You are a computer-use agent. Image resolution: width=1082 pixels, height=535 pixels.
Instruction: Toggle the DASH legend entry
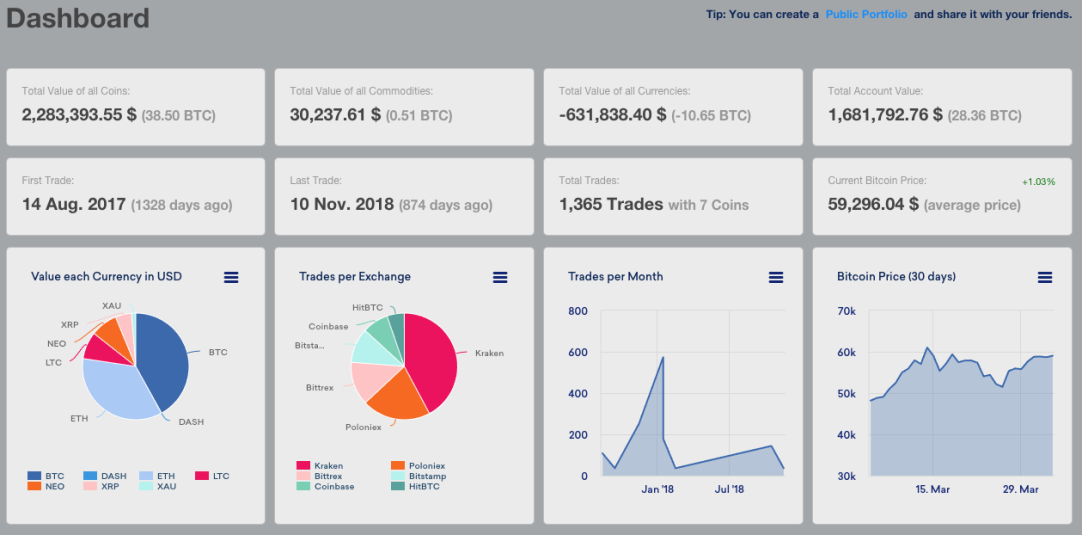(105, 476)
